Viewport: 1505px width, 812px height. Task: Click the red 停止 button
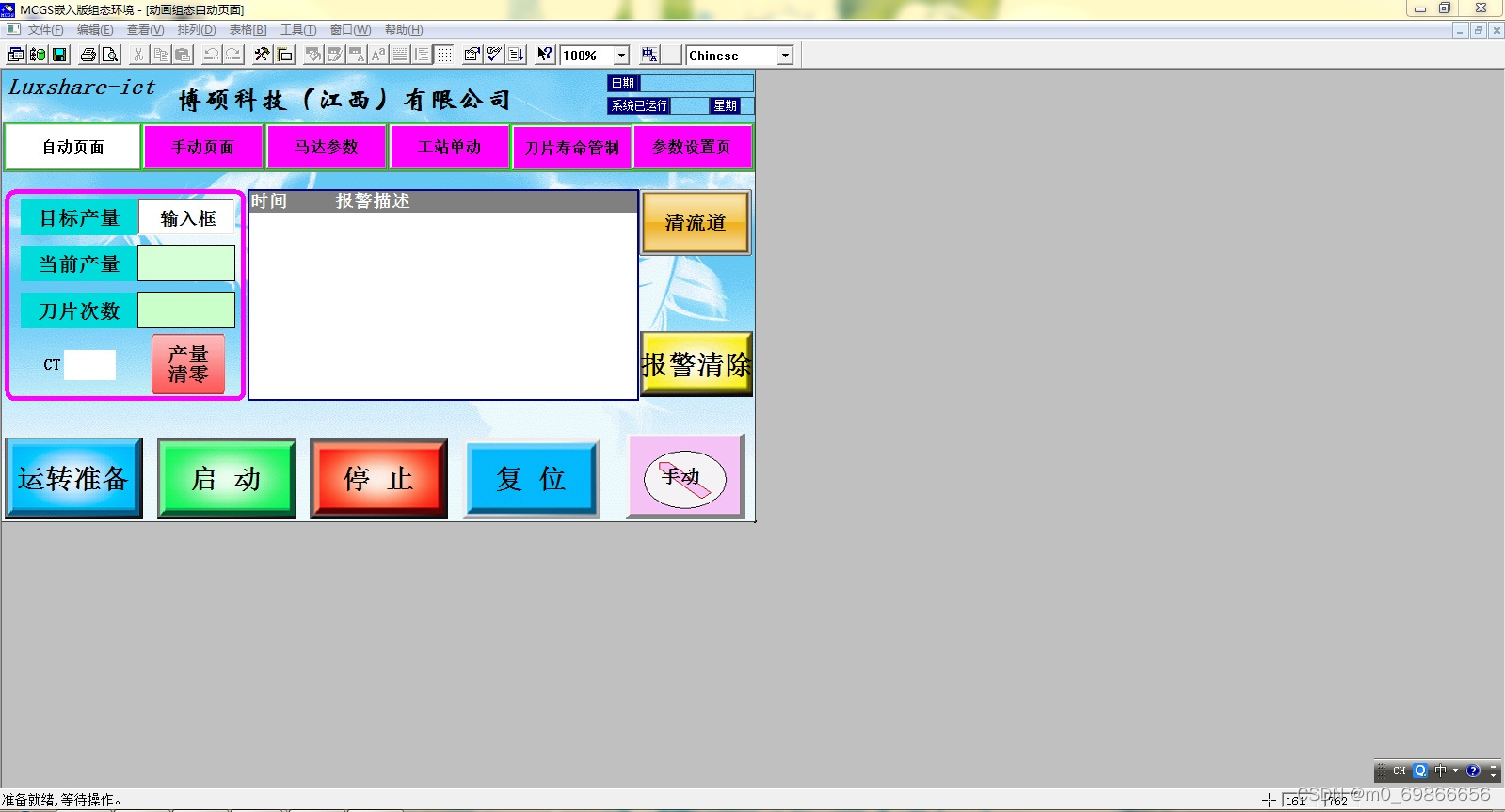378,478
